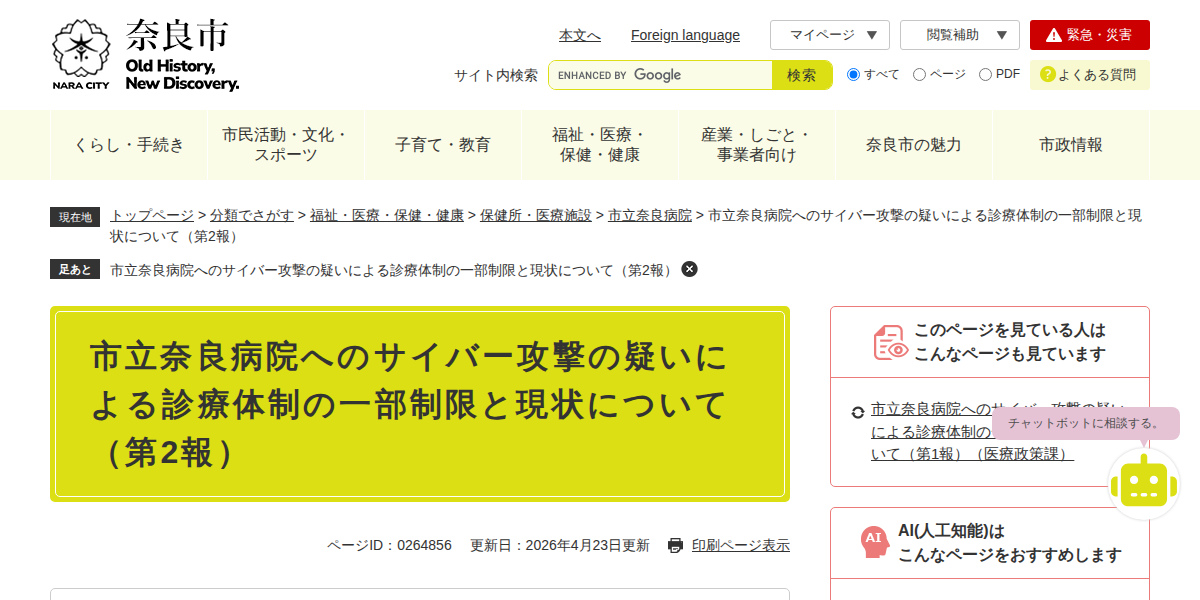
Task: Go to トップページ via breadcrumb link
Action: pyautogui.click(x=150, y=215)
